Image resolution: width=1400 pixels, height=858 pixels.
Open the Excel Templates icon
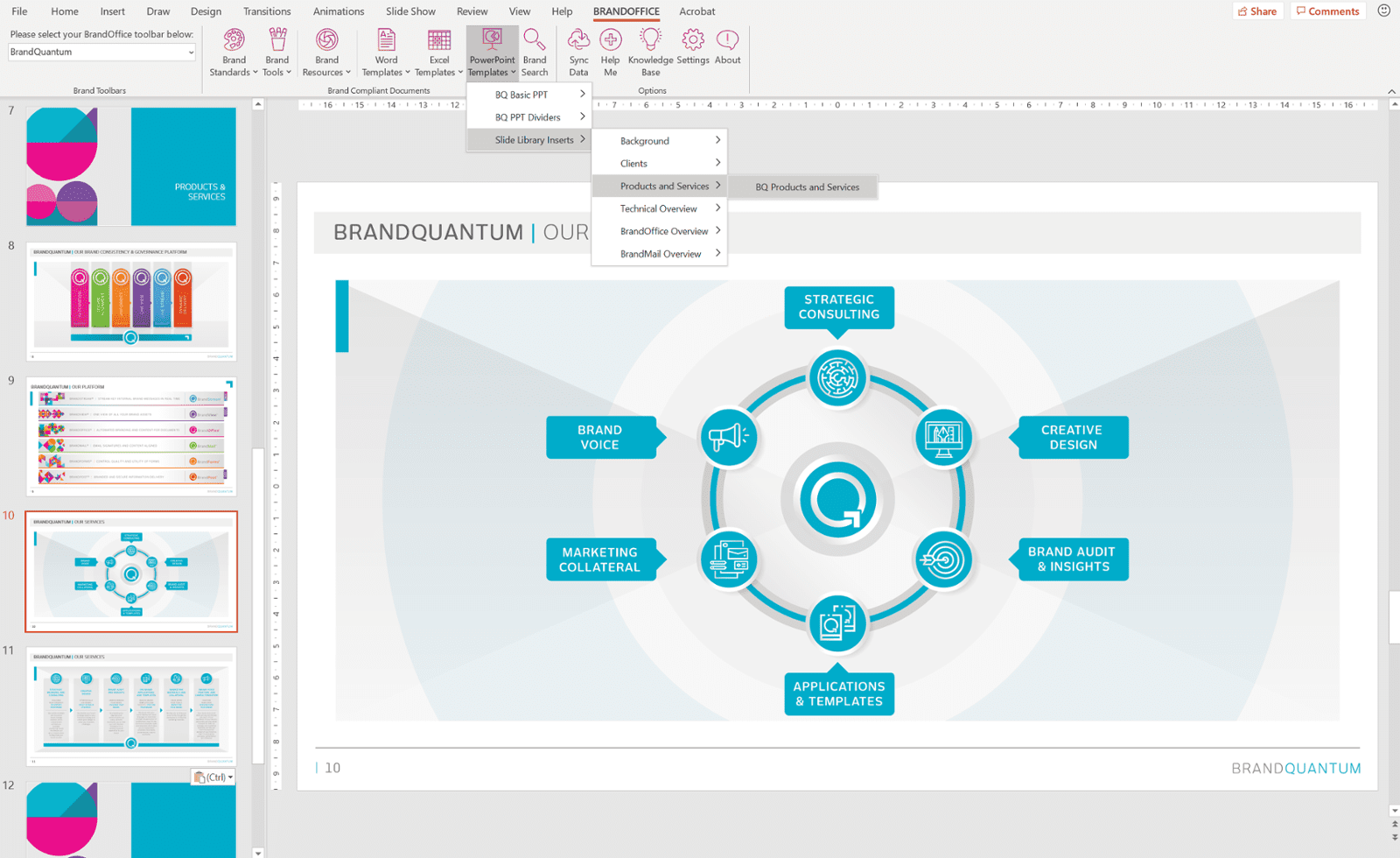pyautogui.click(x=439, y=41)
